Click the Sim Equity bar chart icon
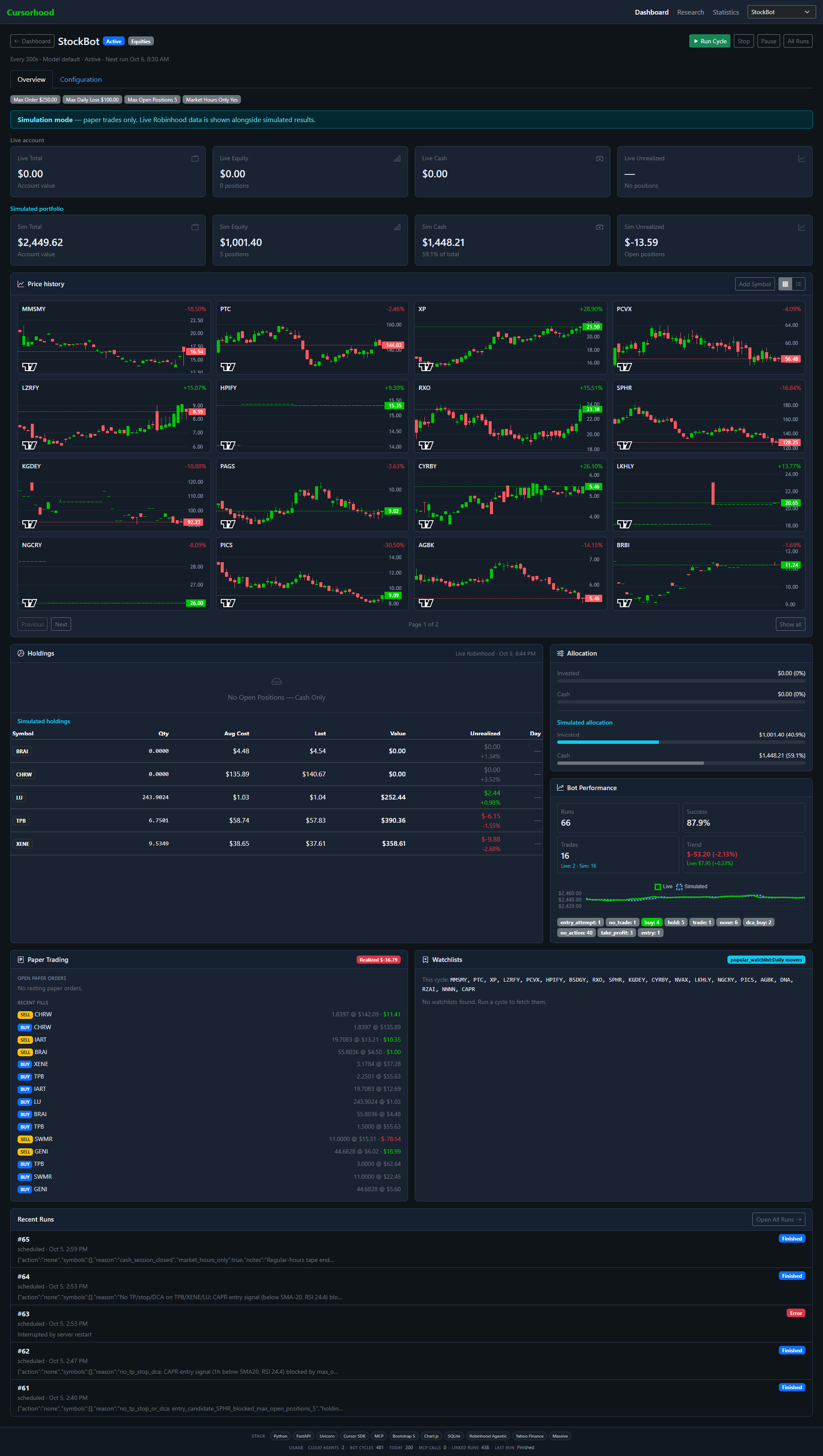823x1456 pixels. (397, 227)
